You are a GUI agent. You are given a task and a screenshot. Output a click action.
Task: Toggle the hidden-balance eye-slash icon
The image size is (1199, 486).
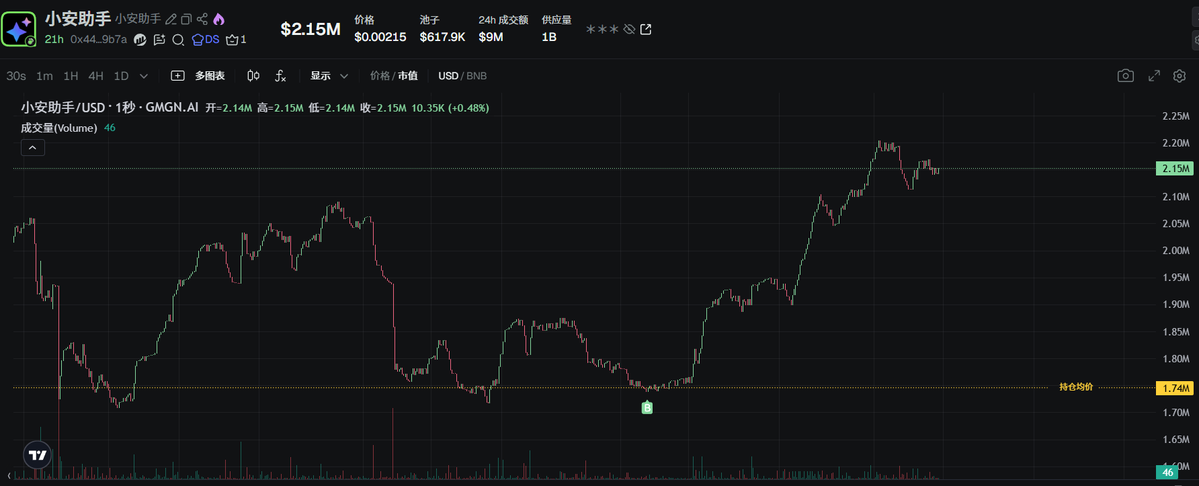629,30
